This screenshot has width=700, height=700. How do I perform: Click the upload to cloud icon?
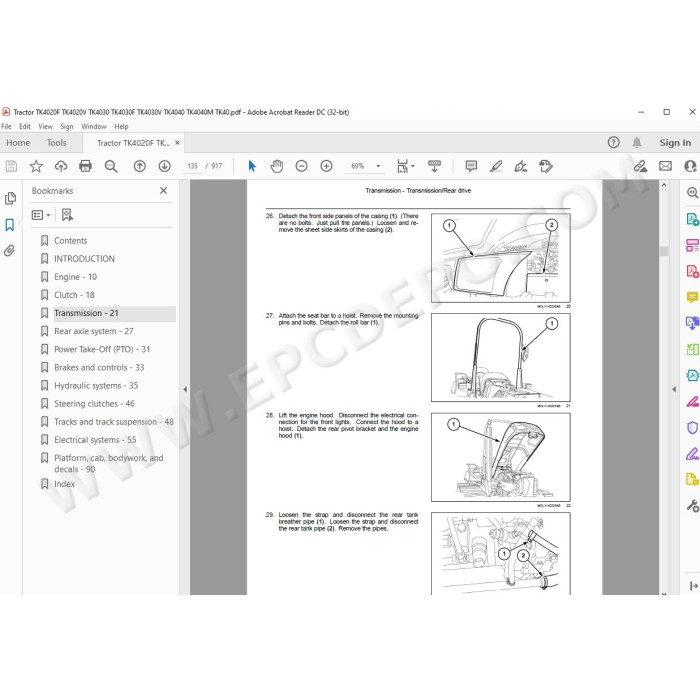tap(61, 167)
